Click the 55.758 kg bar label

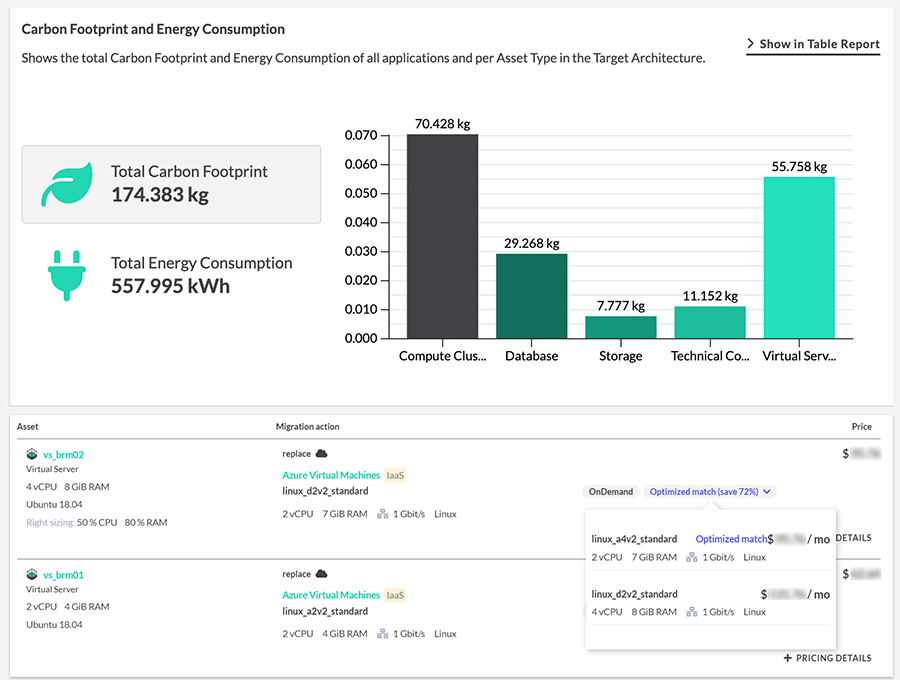tap(799, 166)
